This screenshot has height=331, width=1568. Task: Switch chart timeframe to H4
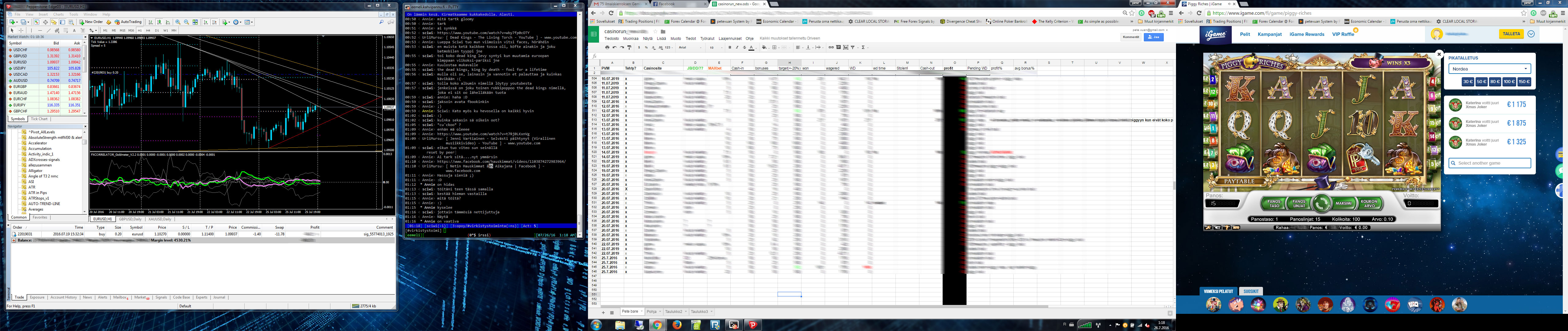pos(148,30)
